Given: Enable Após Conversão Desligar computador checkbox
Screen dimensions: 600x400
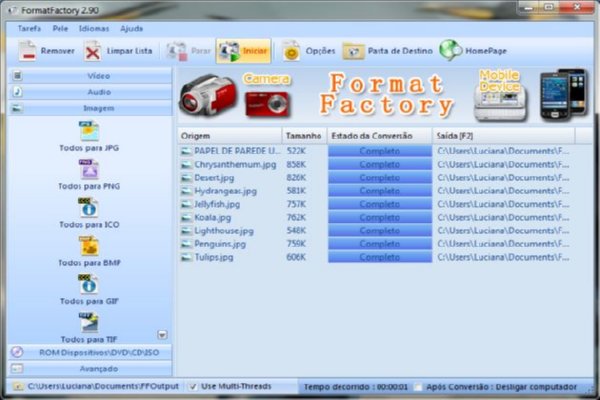Looking at the screenshot, I should (418, 387).
